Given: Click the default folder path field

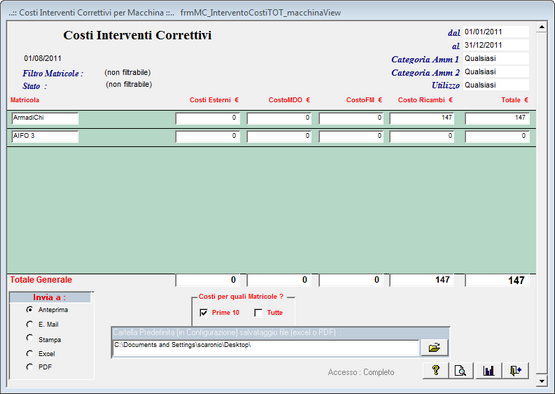Looking at the screenshot, I should pyautogui.click(x=266, y=348).
